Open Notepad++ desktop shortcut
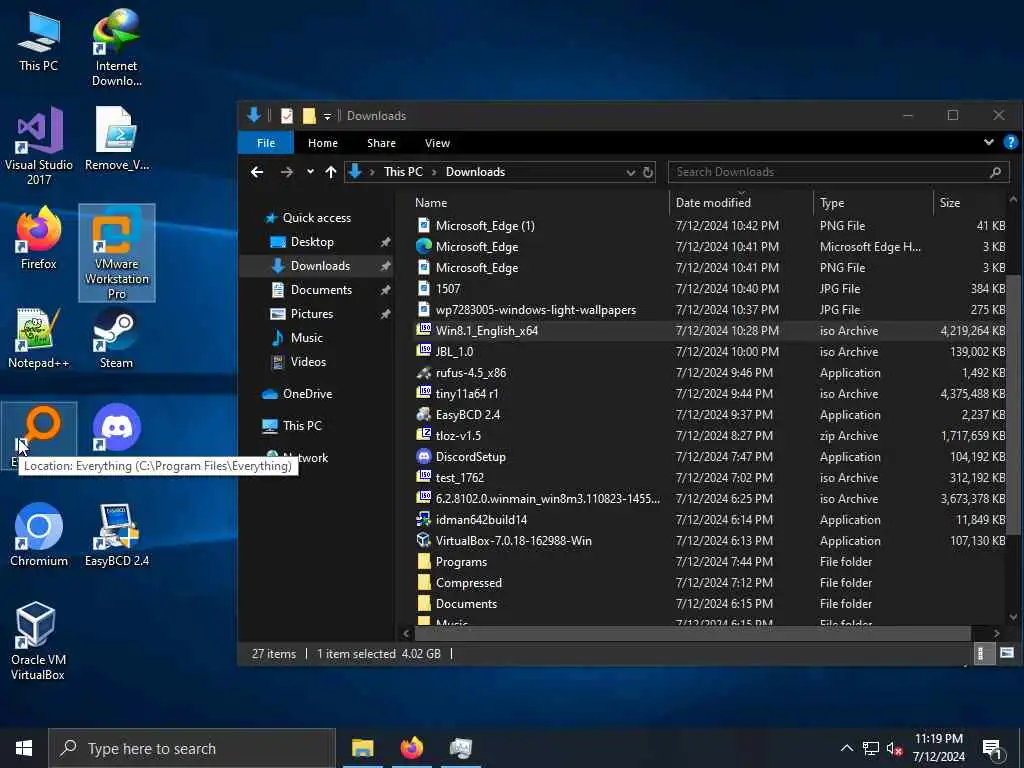The image size is (1024, 768). pyautogui.click(x=39, y=337)
